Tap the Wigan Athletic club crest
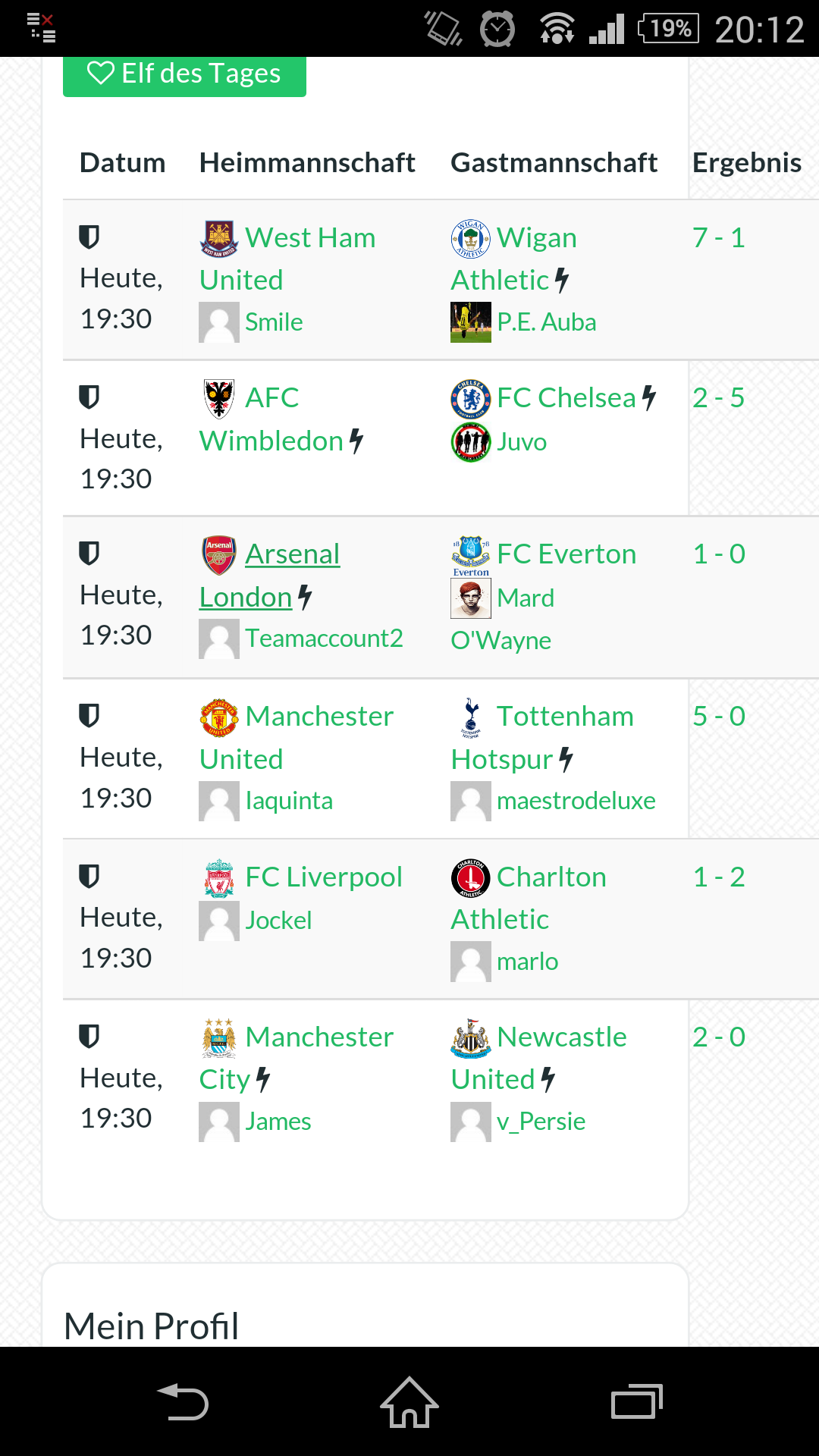 (x=470, y=238)
